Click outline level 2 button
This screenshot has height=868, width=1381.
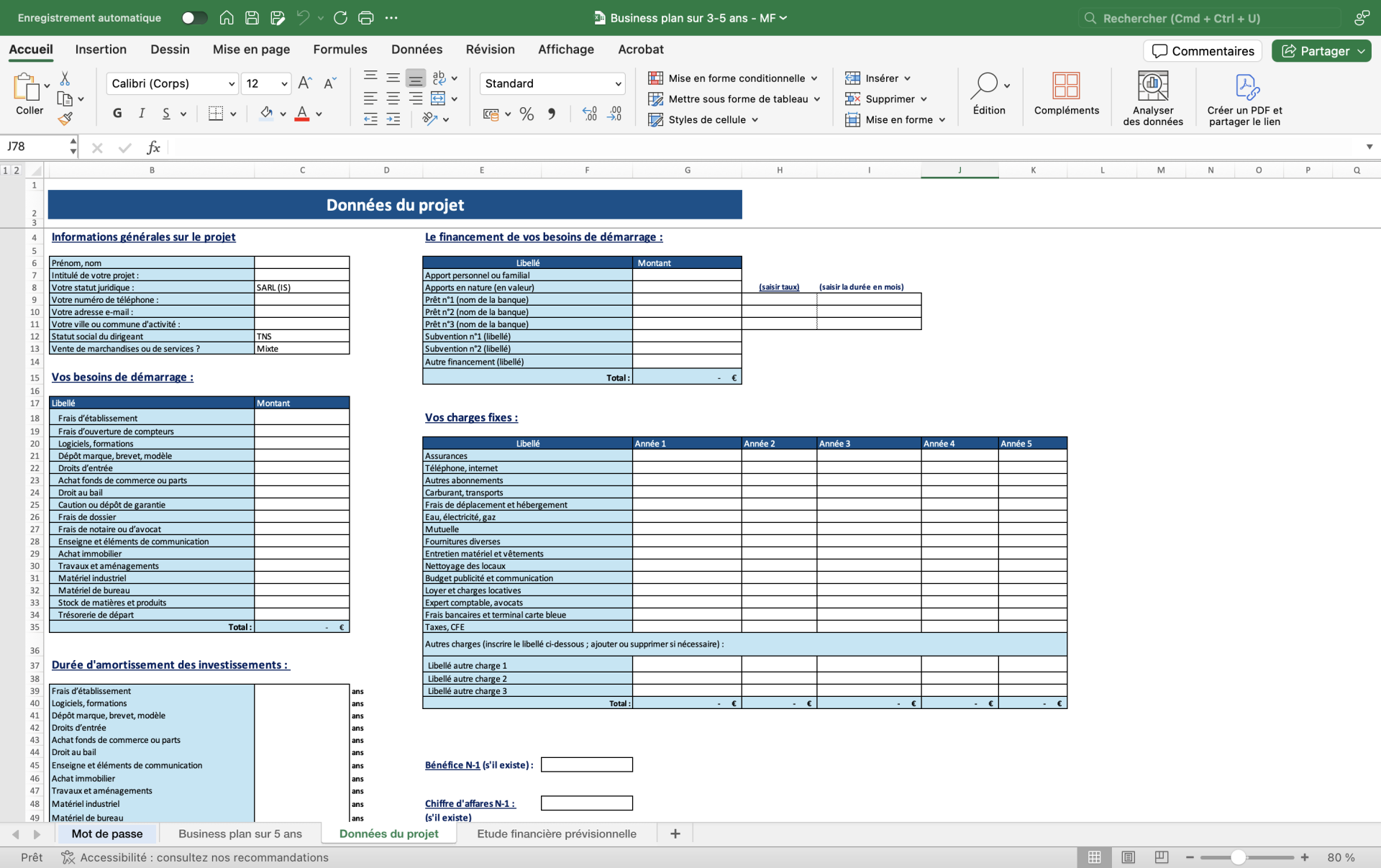pos(17,170)
